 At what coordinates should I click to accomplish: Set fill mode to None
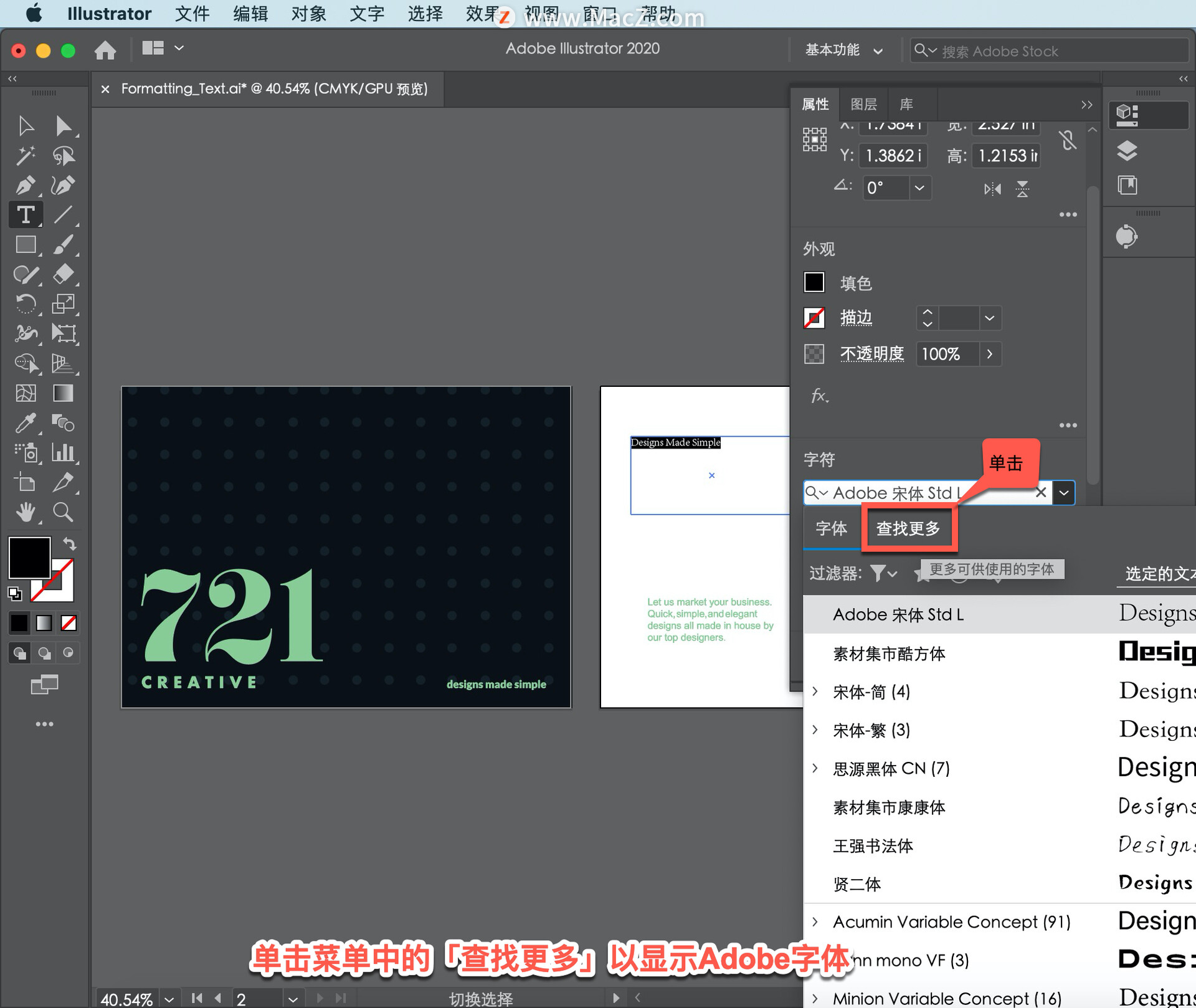[69, 622]
